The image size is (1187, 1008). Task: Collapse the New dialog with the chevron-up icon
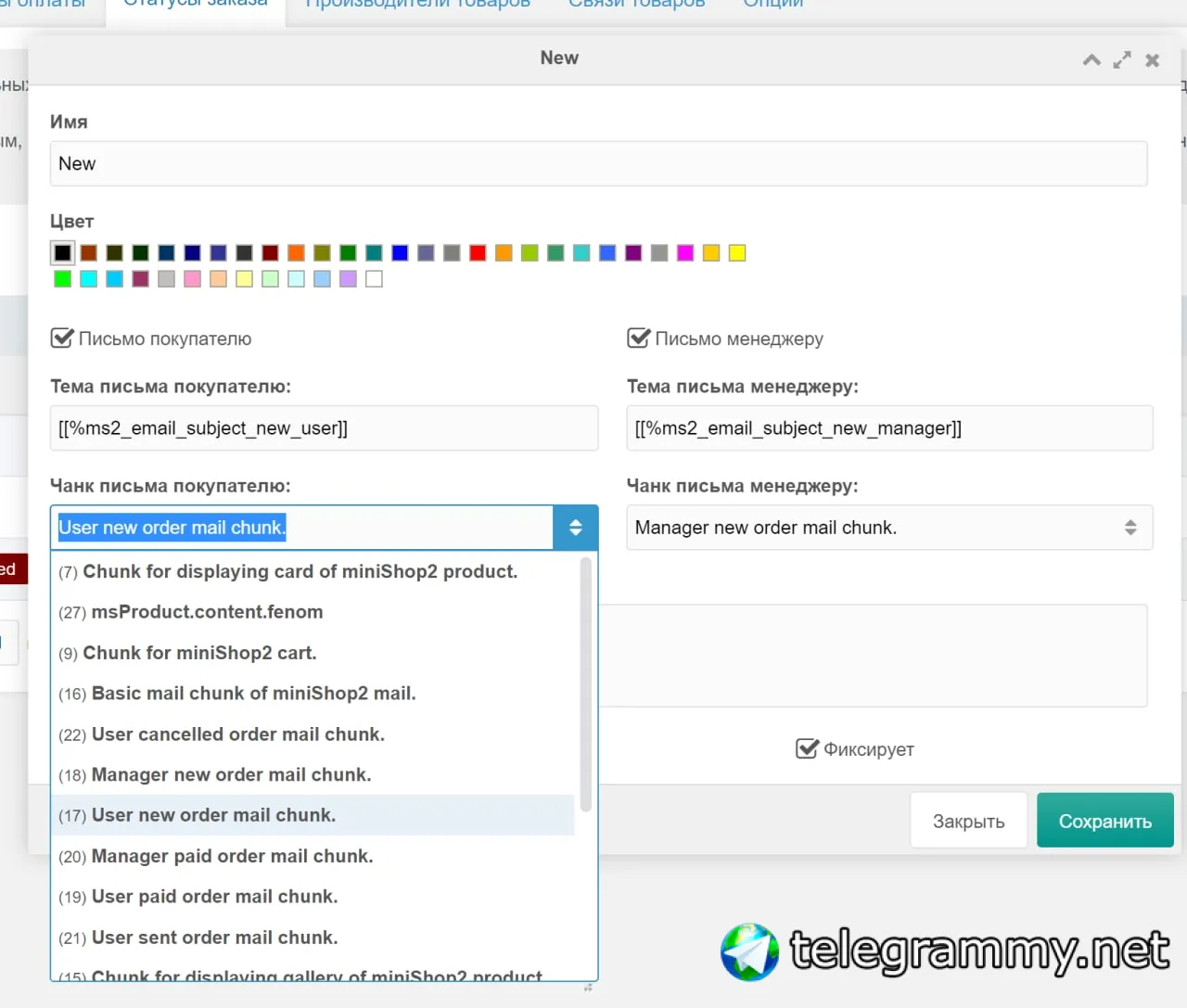pos(1091,60)
